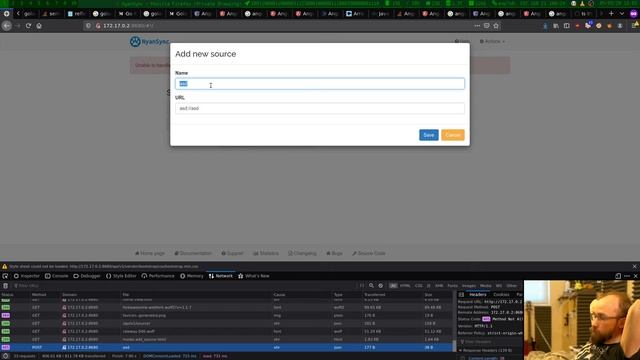Toggle the HTML request filter
This screenshot has width=640, height=360.
[405, 286]
